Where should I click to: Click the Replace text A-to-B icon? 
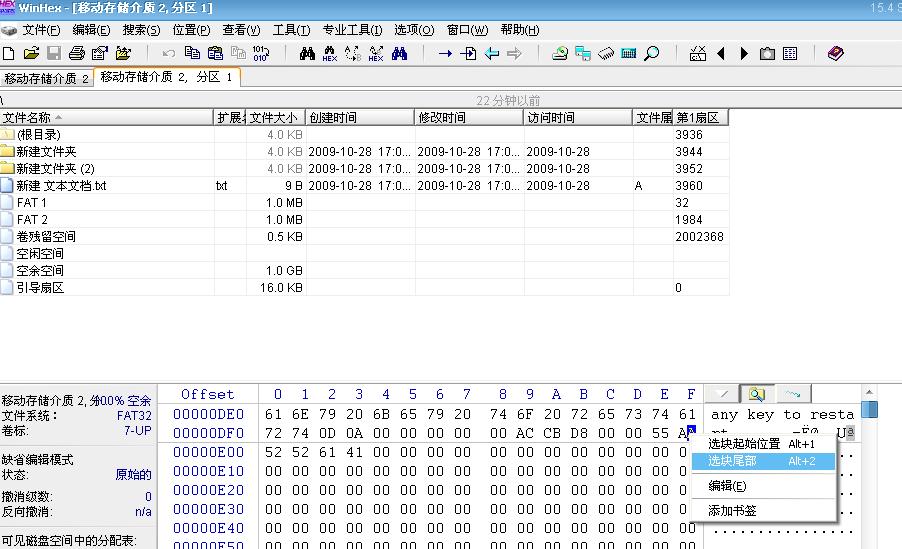click(353, 54)
